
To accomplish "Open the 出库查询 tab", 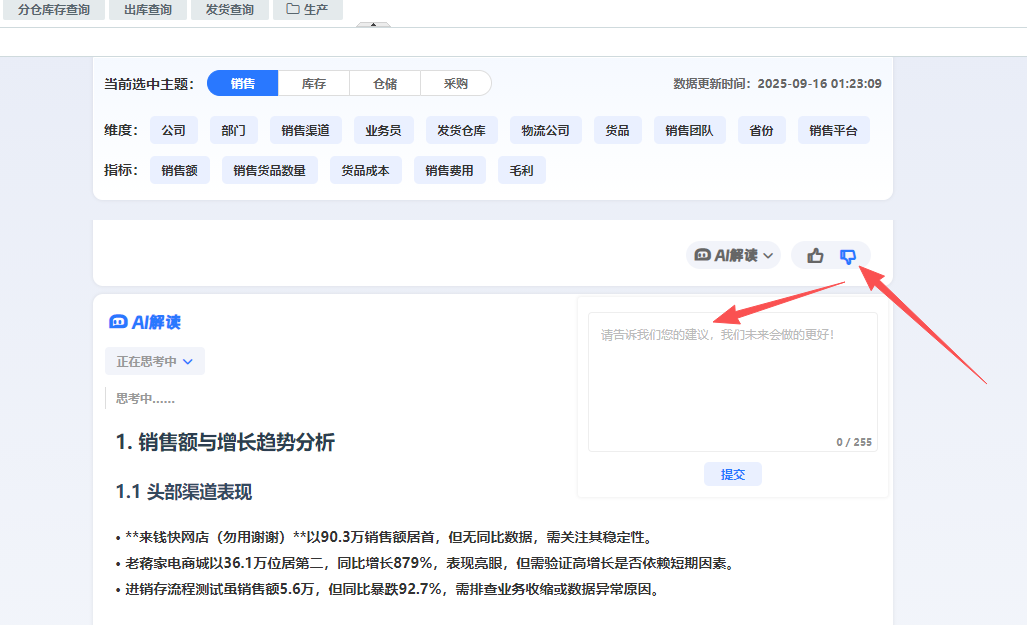I will 148,10.
